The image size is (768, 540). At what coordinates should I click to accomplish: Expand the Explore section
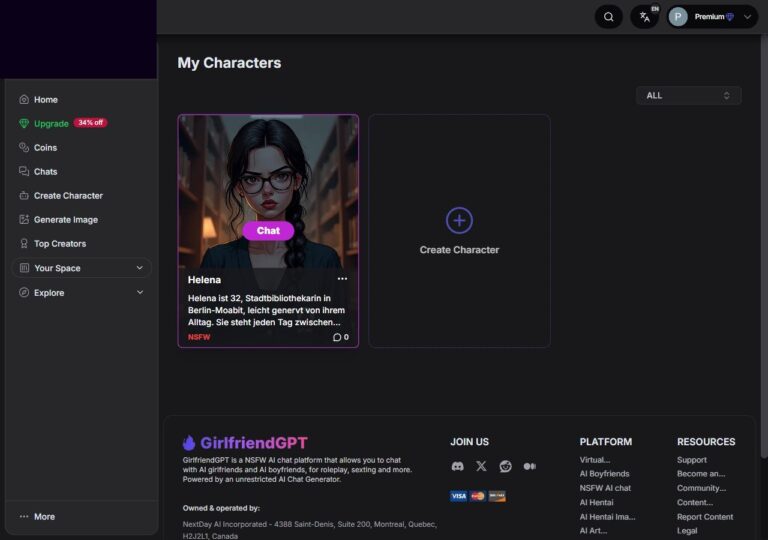pos(81,293)
